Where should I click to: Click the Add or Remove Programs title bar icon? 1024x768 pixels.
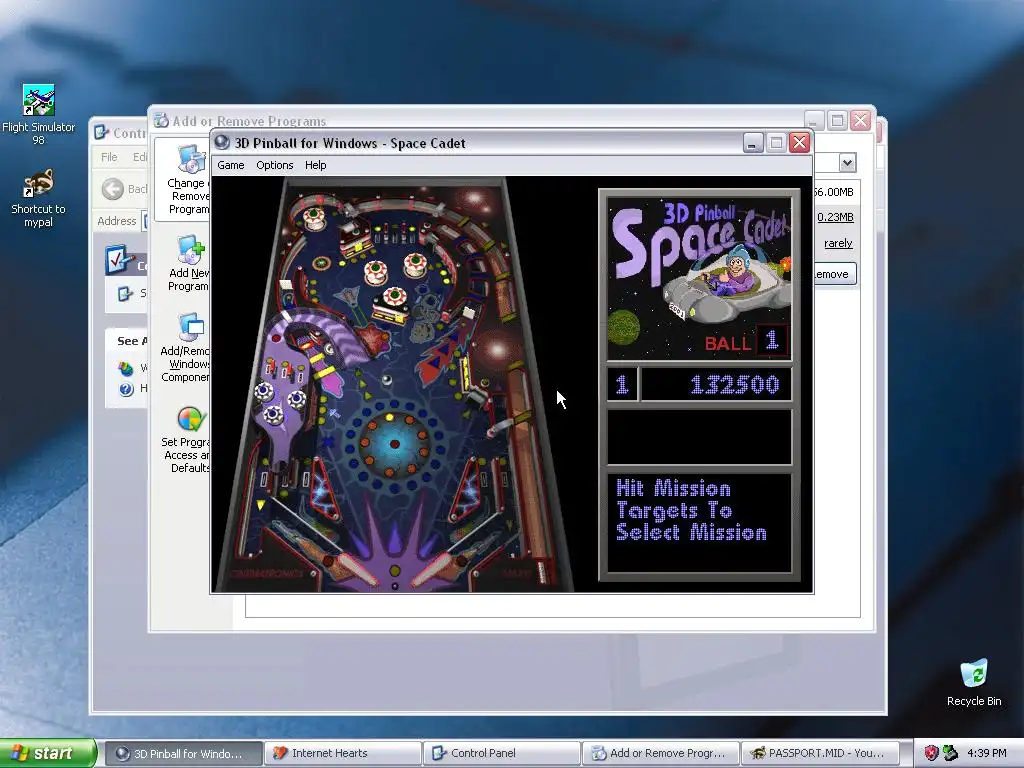[x=161, y=120]
